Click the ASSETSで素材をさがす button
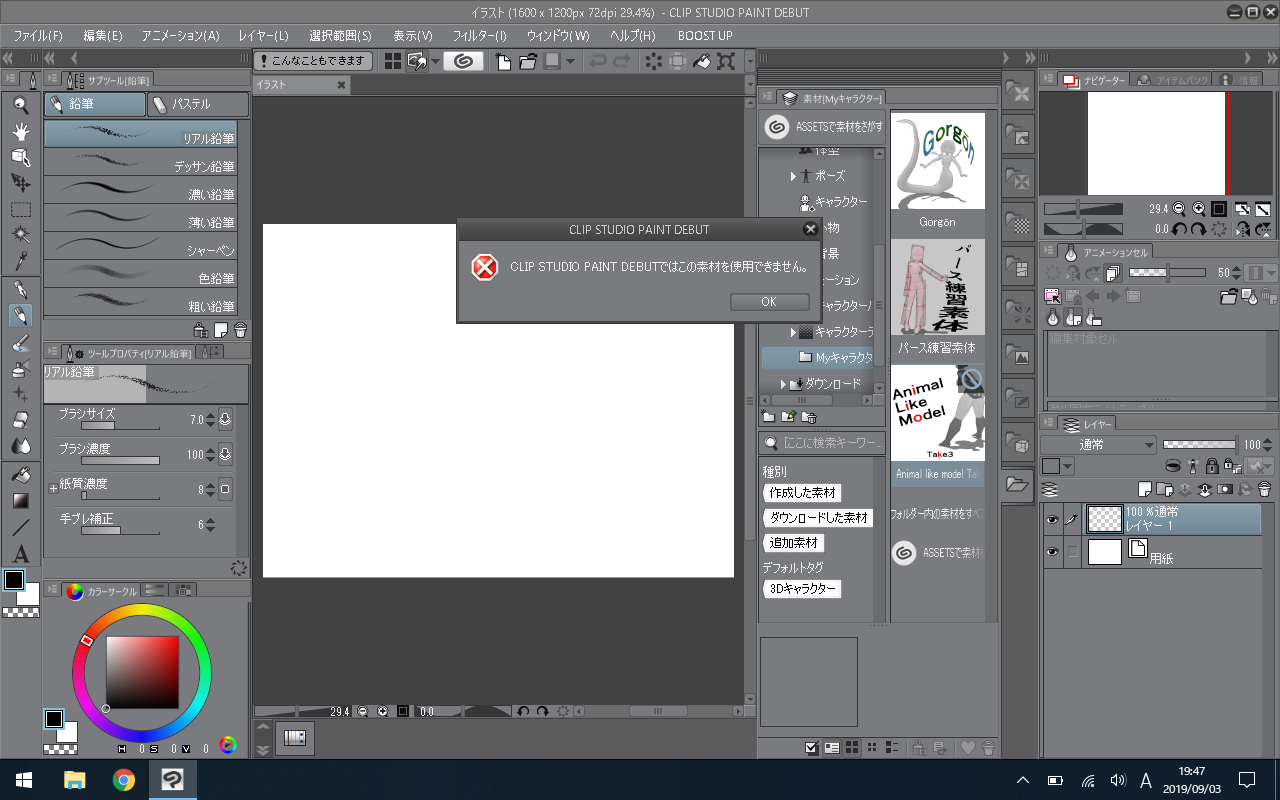 click(822, 127)
